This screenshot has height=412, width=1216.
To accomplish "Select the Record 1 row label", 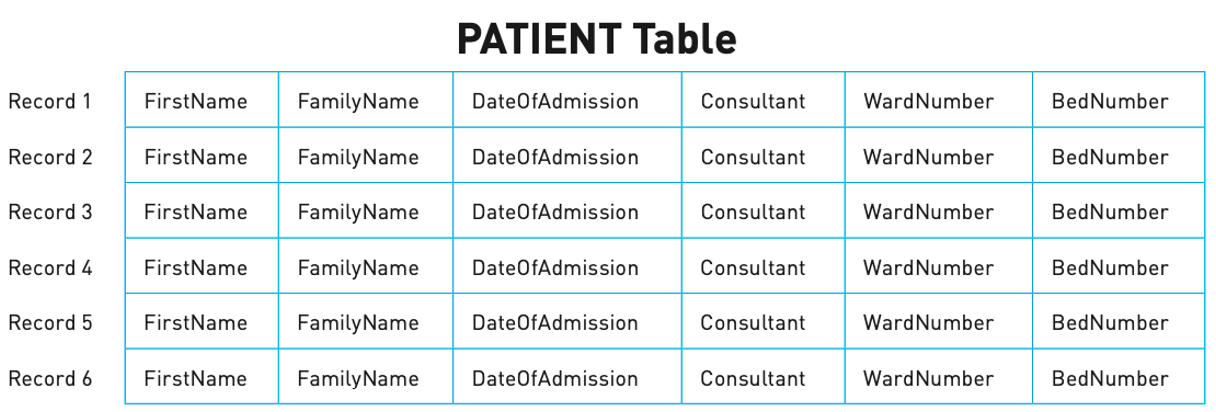I will (50, 101).
